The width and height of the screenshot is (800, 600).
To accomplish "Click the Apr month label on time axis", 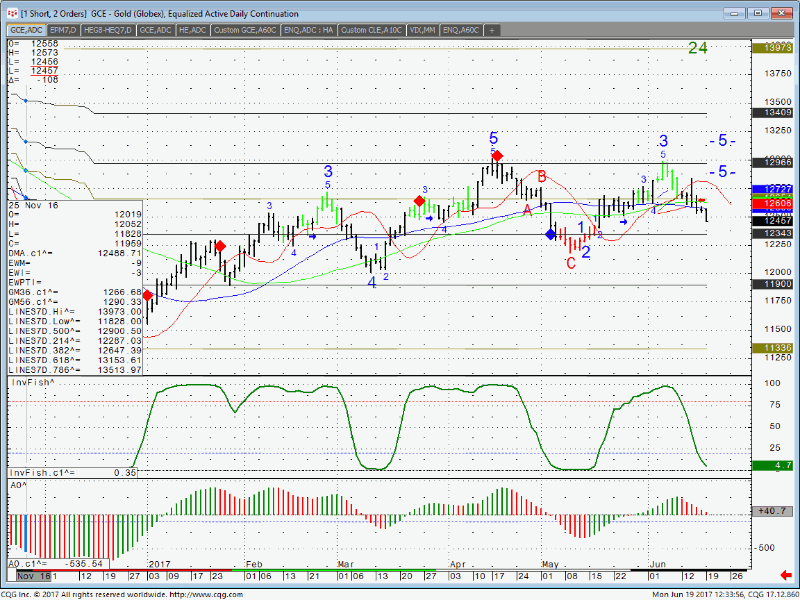I will coord(458,564).
